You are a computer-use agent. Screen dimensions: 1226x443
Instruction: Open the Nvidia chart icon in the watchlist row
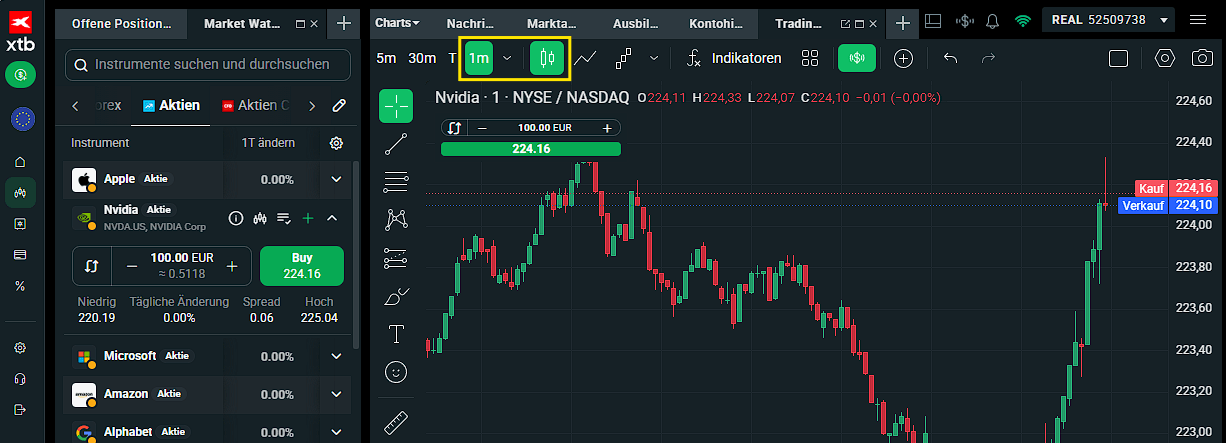tap(260, 217)
